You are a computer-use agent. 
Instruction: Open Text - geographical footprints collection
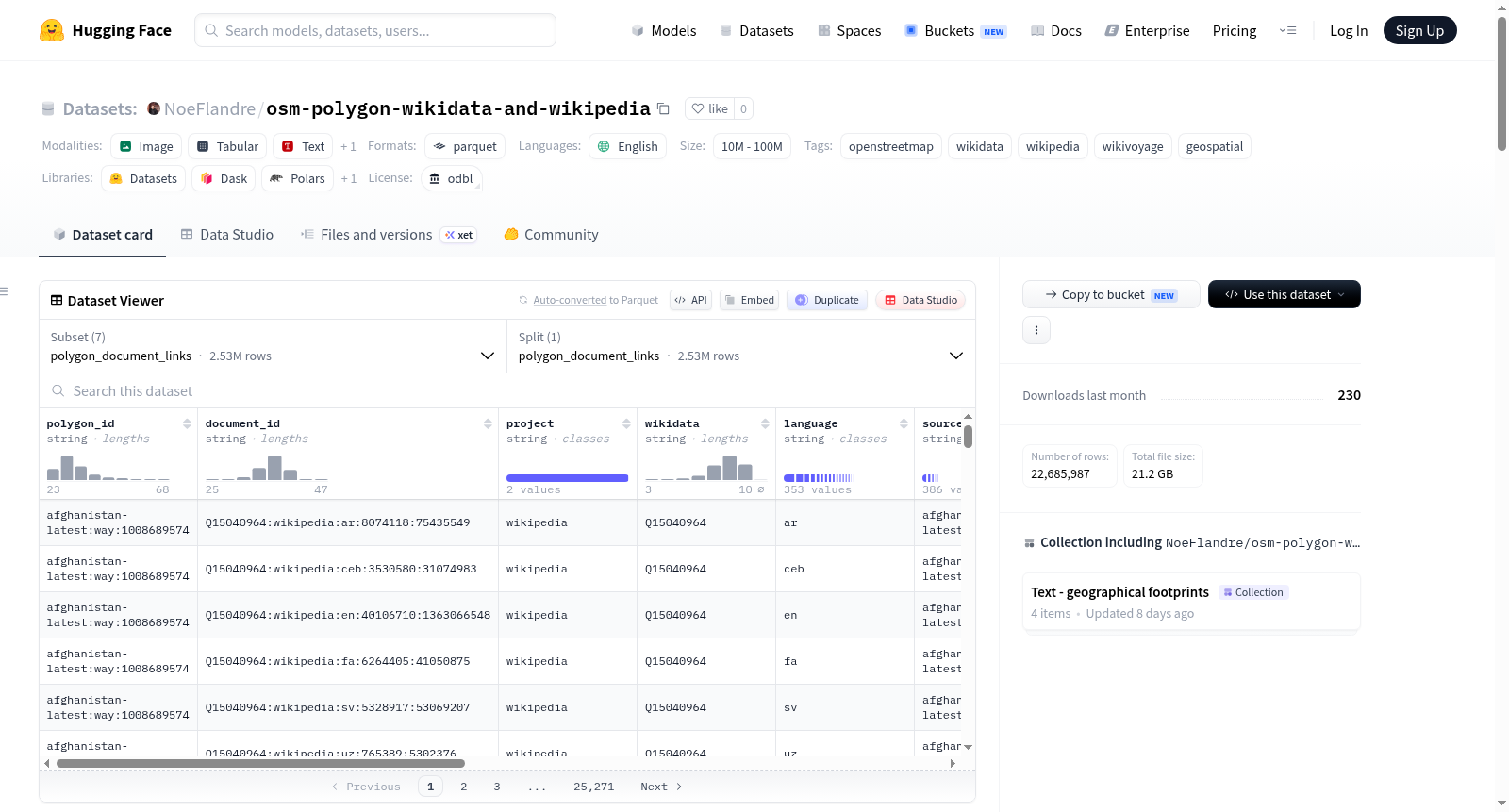1190,602
